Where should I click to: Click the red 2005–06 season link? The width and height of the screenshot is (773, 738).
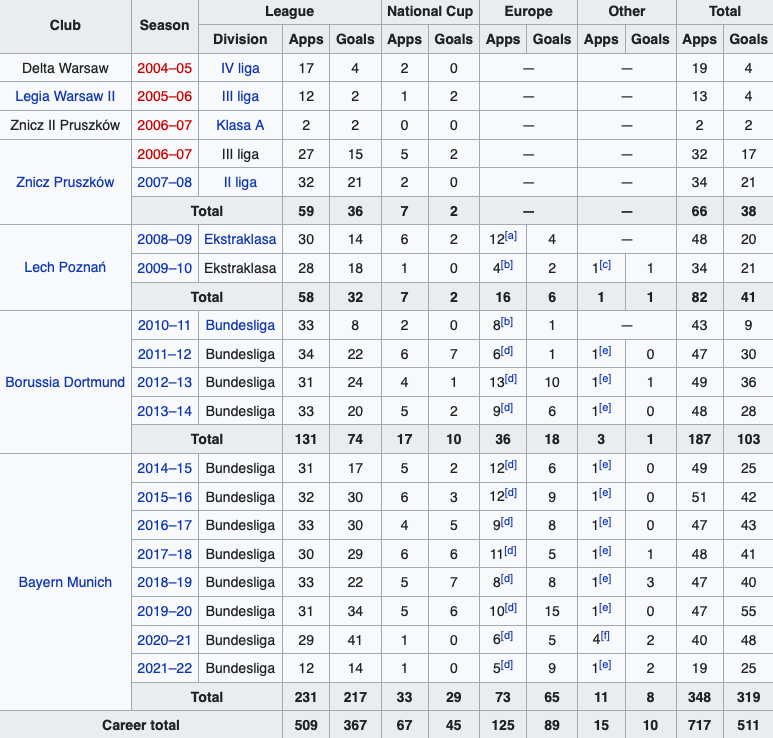[x=165, y=96]
